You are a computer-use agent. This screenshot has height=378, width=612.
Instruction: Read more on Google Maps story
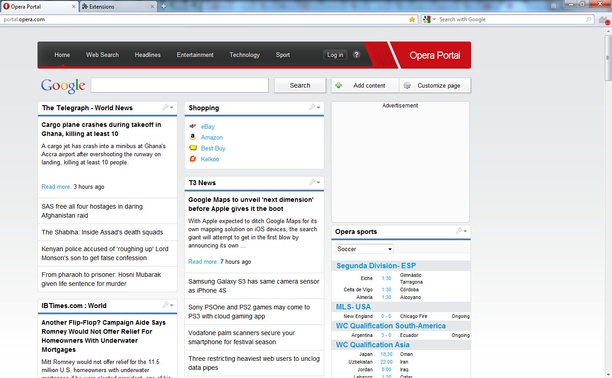tap(203, 262)
